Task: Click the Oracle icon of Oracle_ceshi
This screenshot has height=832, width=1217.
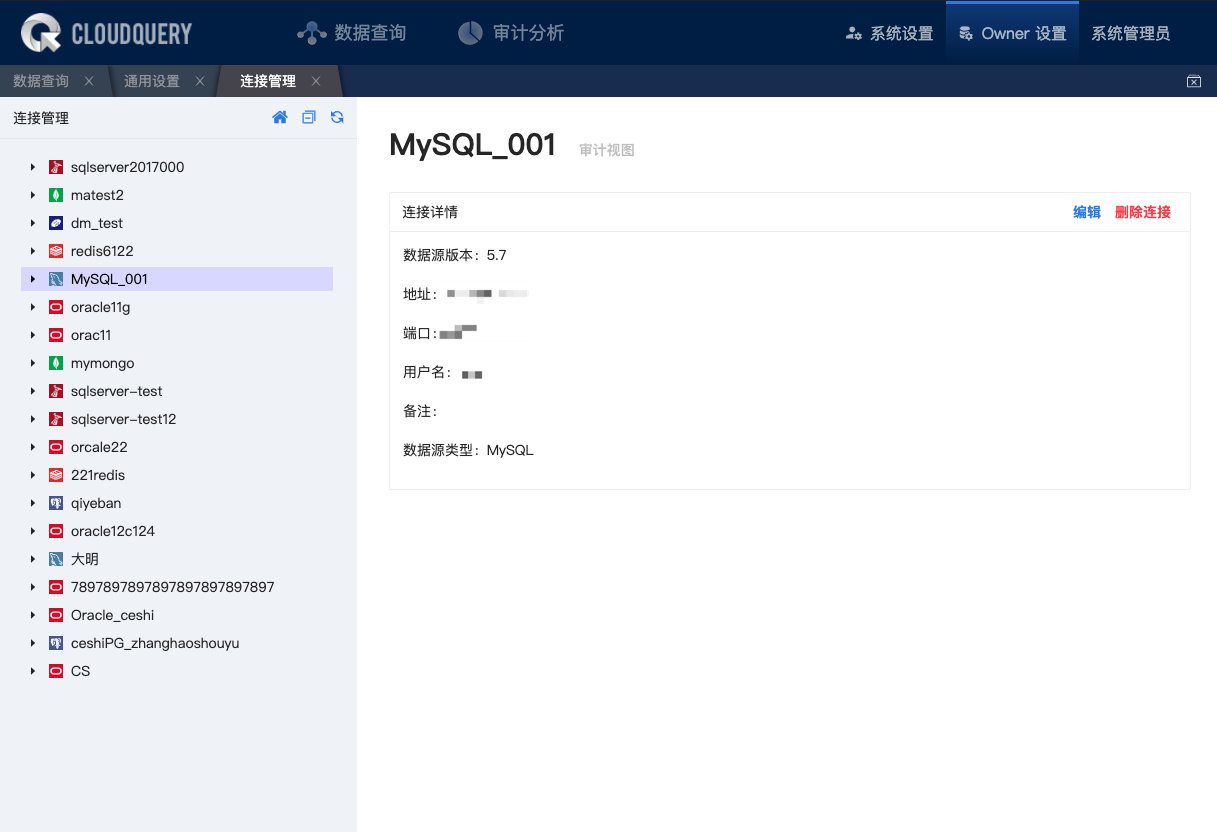Action: (x=56, y=615)
